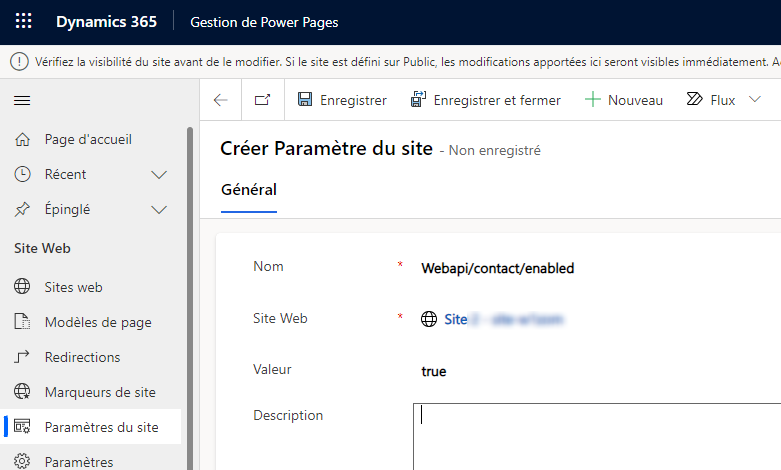Click inside the Description text box
The image size is (781, 470).
[x=597, y=437]
